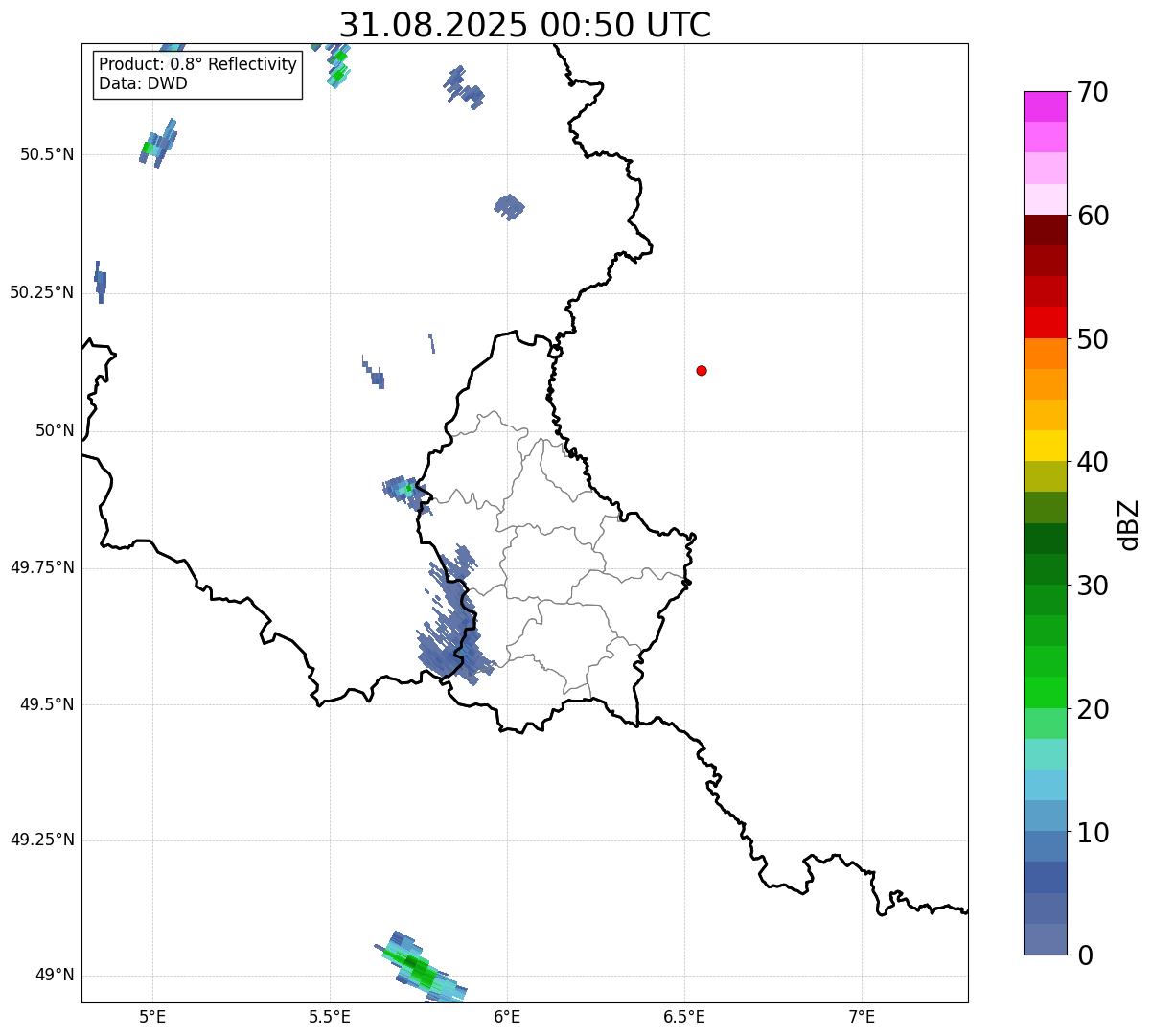Image resolution: width=1152 pixels, height=1036 pixels.
Task: Click the 49°N latitude label
Action: coord(55,976)
